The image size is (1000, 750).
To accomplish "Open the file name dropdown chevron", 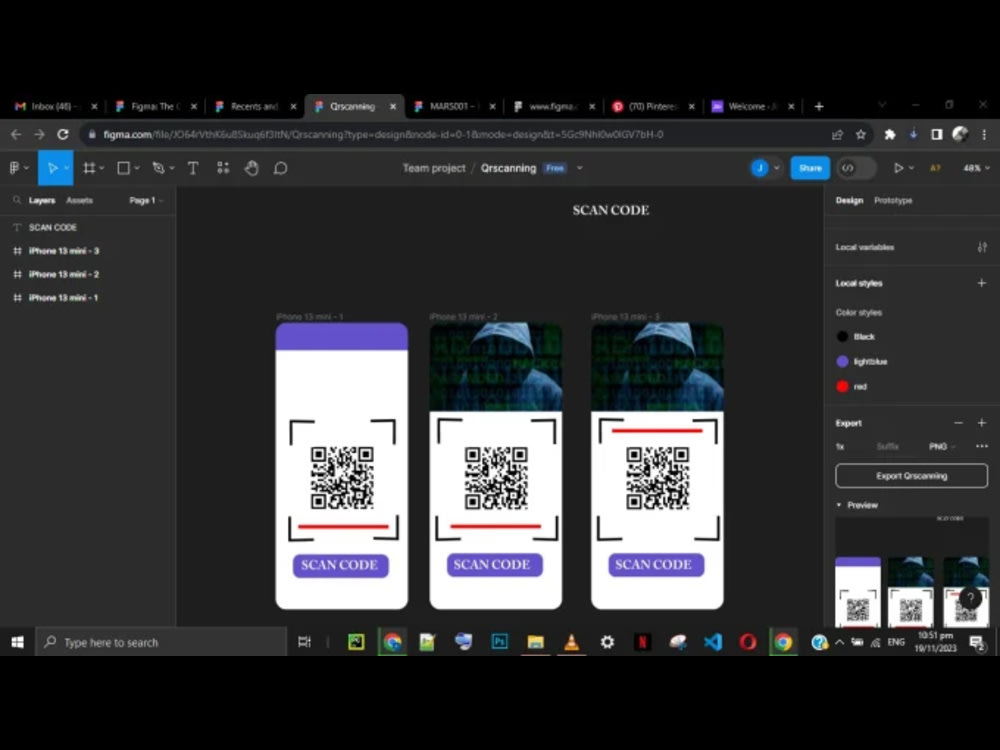I will click(580, 168).
